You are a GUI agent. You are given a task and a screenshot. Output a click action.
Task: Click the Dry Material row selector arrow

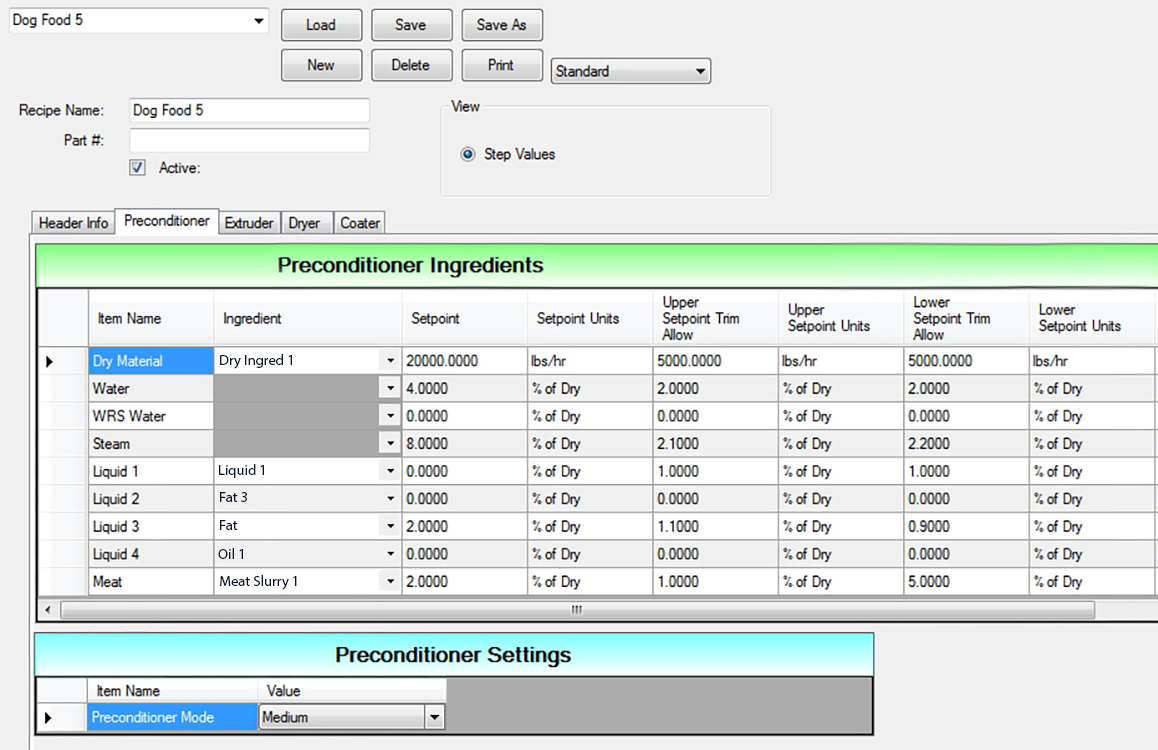coord(49,362)
